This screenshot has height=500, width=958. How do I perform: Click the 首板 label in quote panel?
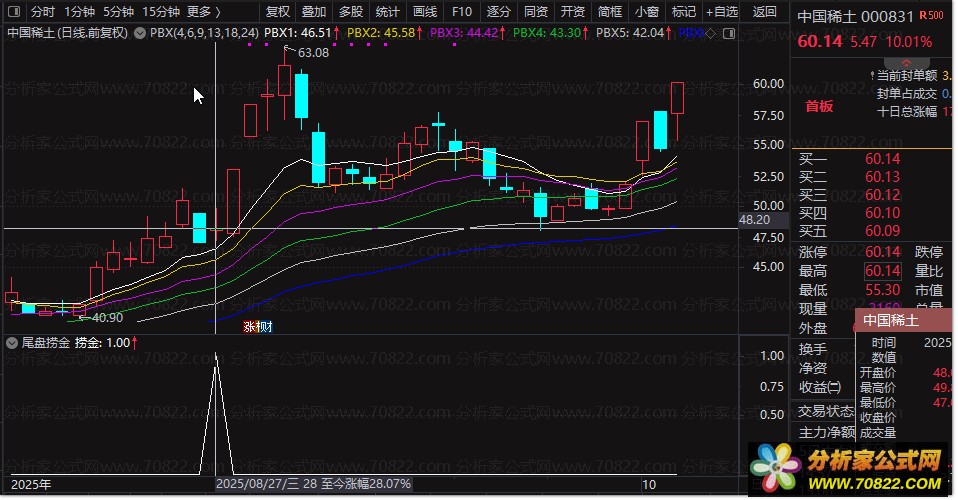pos(818,107)
